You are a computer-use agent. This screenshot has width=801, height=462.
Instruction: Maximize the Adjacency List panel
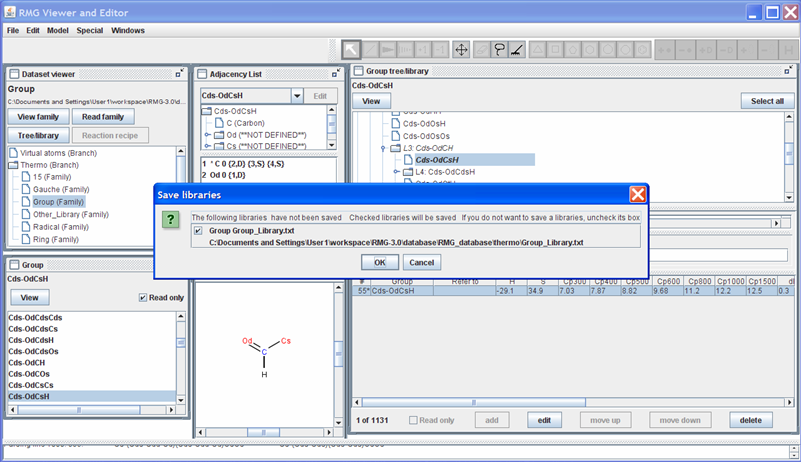[x=336, y=74]
